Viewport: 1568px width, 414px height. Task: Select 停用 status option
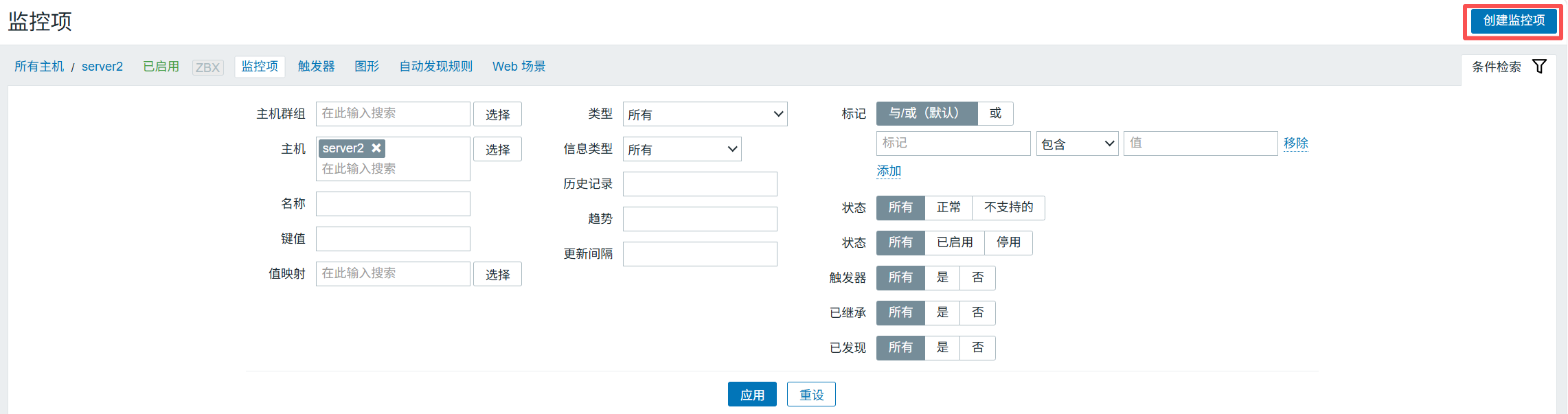click(x=1008, y=242)
